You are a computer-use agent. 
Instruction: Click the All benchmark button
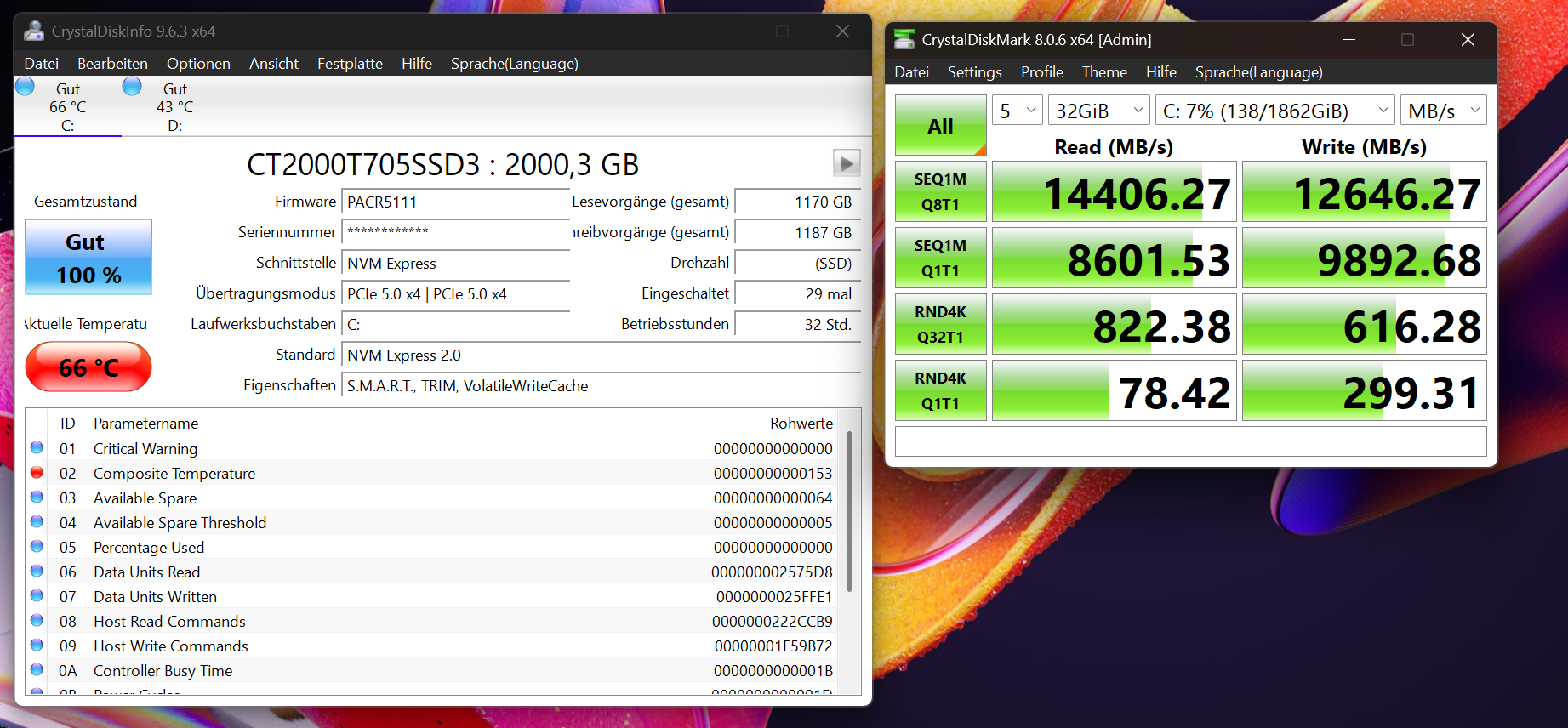point(941,125)
